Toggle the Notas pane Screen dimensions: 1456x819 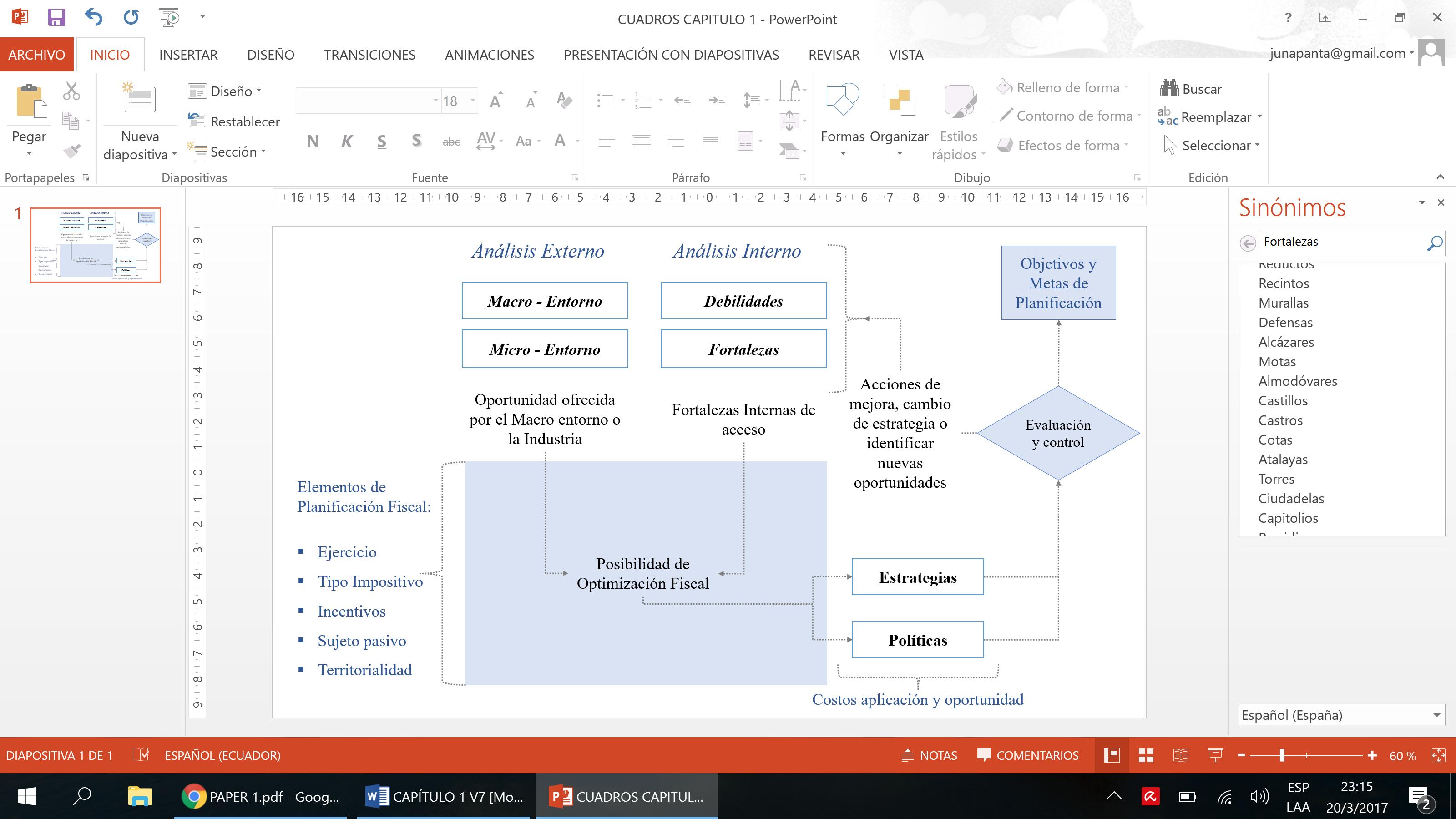[x=929, y=755]
